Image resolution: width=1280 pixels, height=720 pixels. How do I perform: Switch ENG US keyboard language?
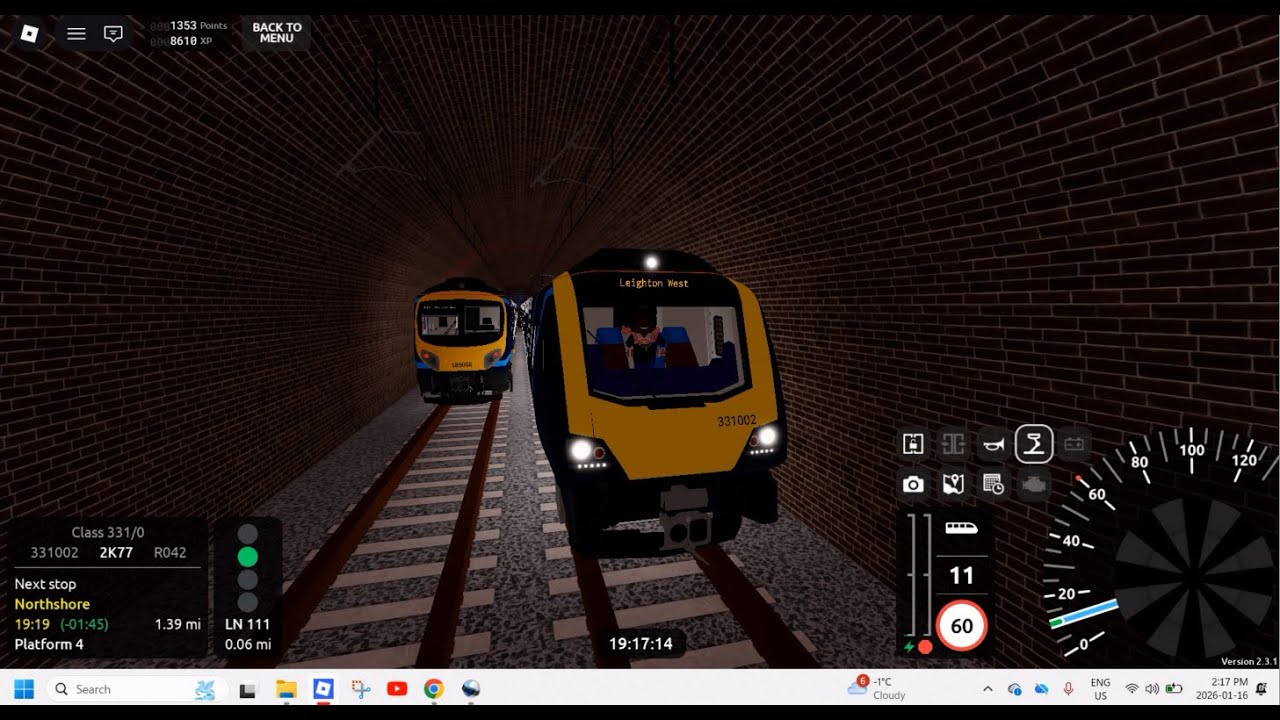click(1100, 689)
